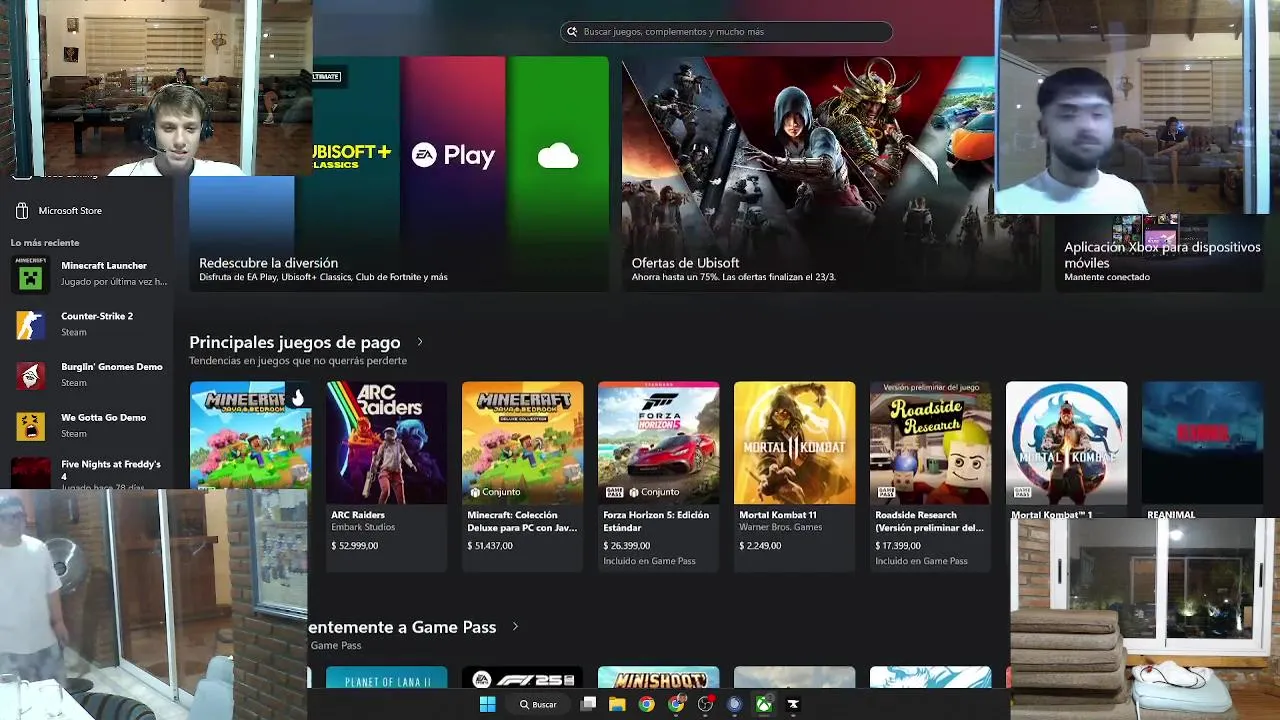Click 'Mortal Kombat 11' title text
This screenshot has width=1280, height=720.
tap(778, 515)
